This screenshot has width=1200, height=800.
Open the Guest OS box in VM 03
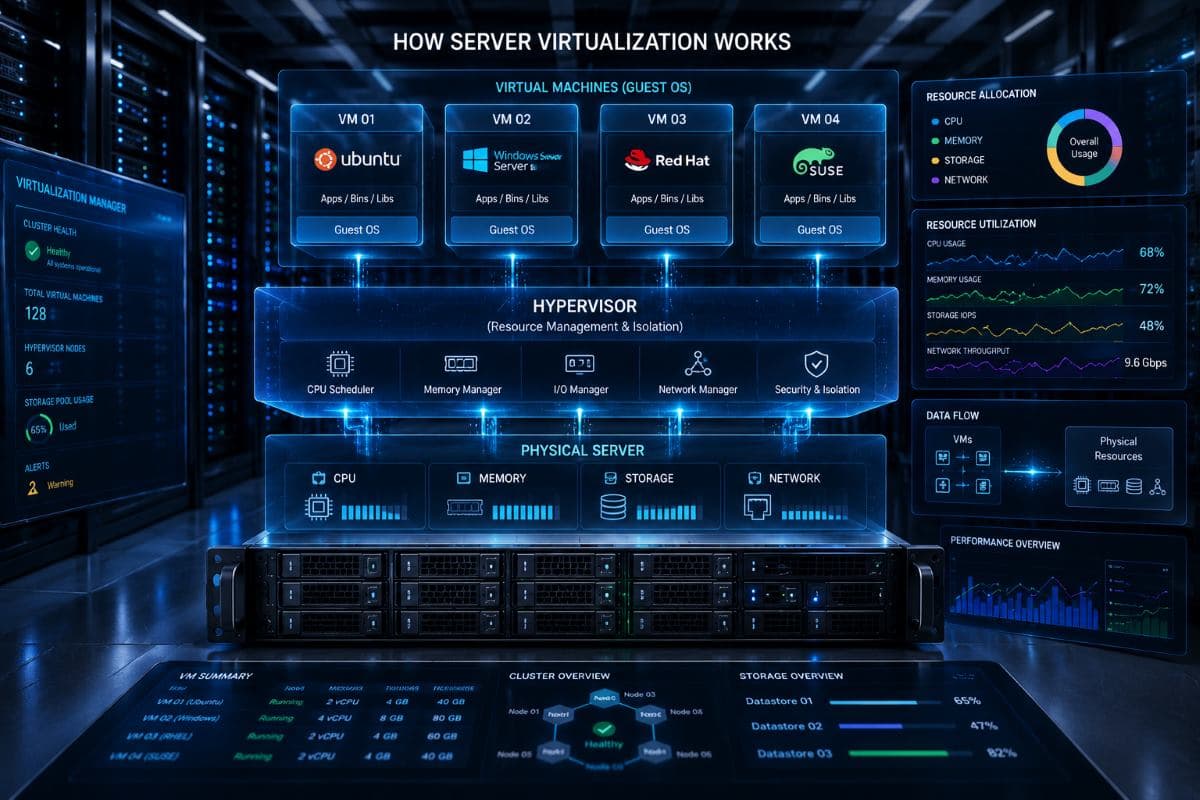666,230
